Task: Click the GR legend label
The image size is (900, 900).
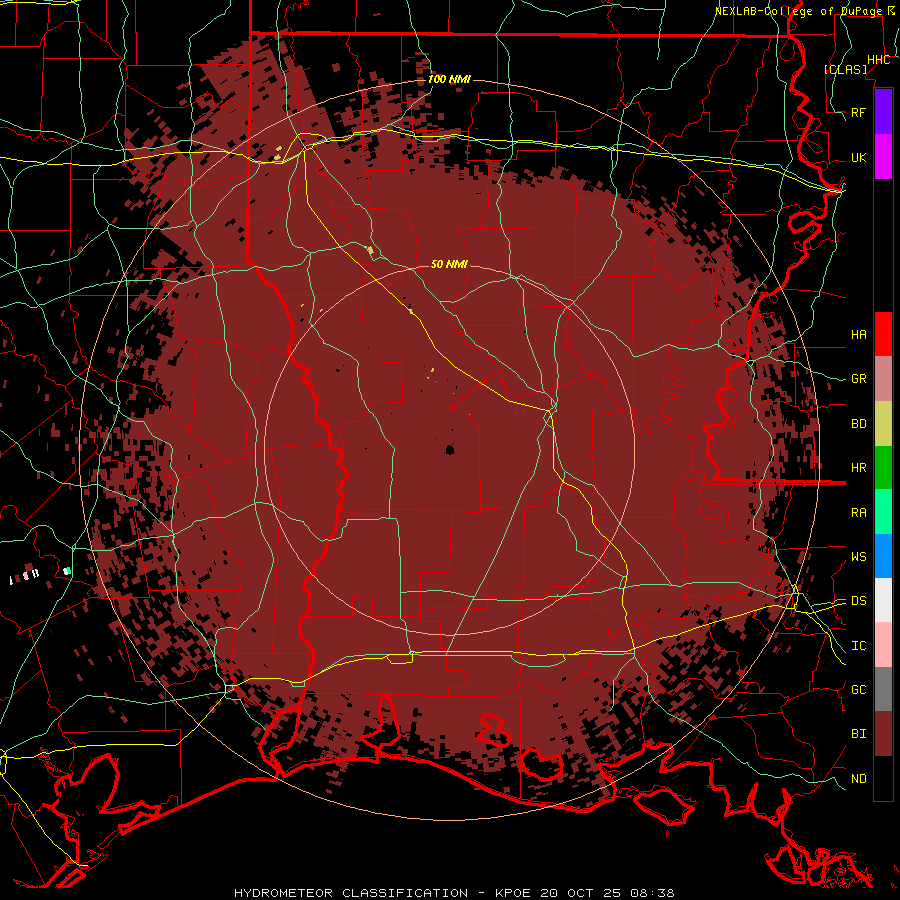Action: [859, 379]
